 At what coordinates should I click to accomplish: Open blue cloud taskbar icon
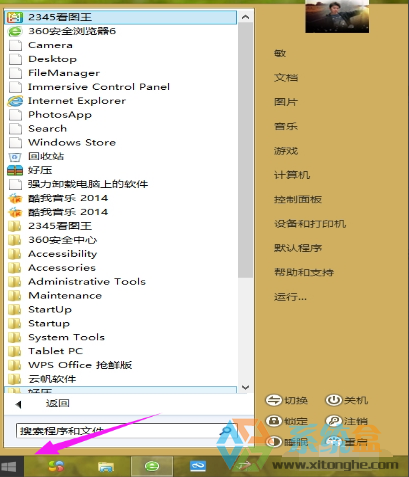click(x=198, y=466)
